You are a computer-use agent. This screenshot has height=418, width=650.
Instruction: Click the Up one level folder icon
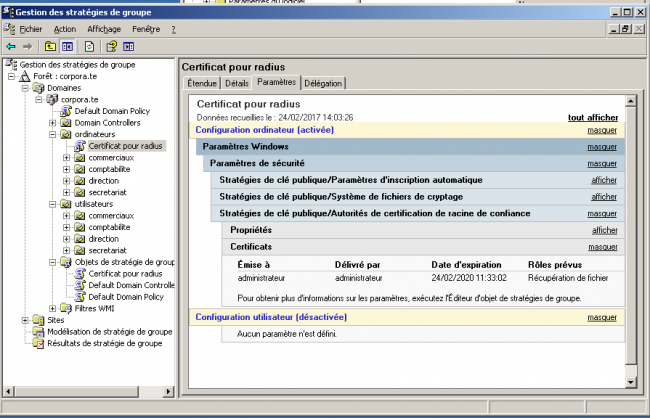pyautogui.click(x=49, y=46)
